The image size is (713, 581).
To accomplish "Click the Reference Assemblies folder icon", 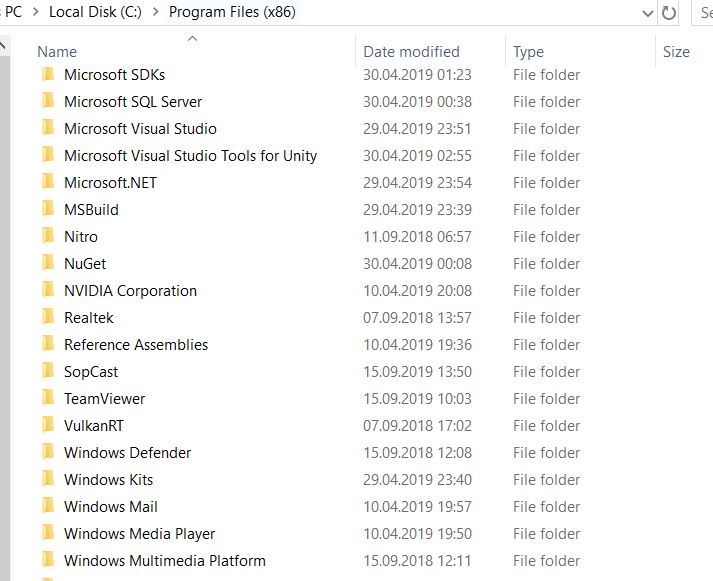I will coord(48,344).
